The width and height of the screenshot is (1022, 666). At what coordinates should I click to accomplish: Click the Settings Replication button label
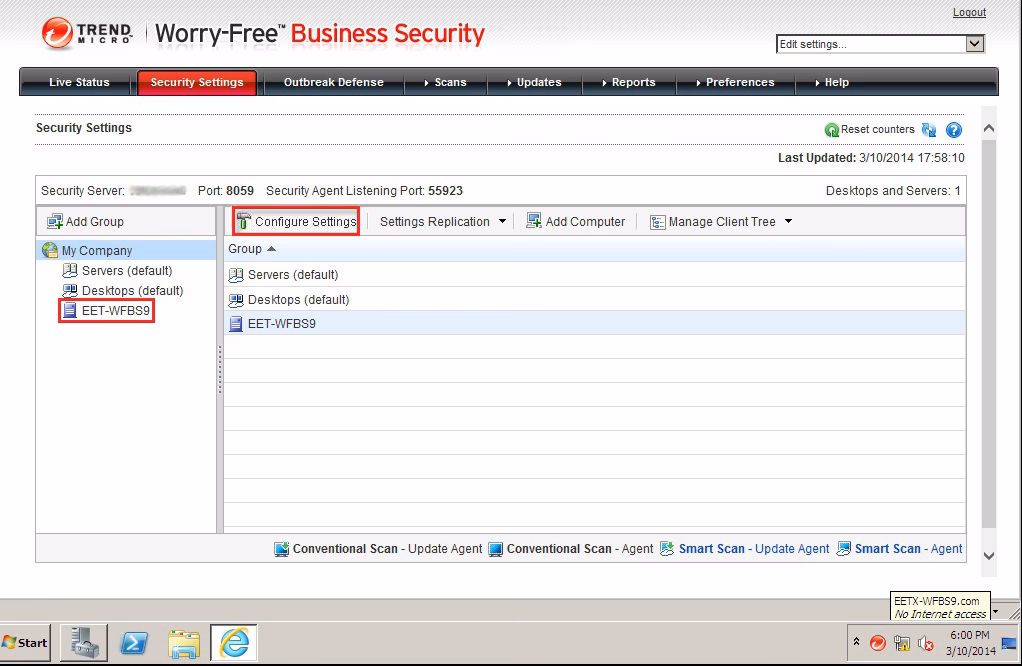435,222
